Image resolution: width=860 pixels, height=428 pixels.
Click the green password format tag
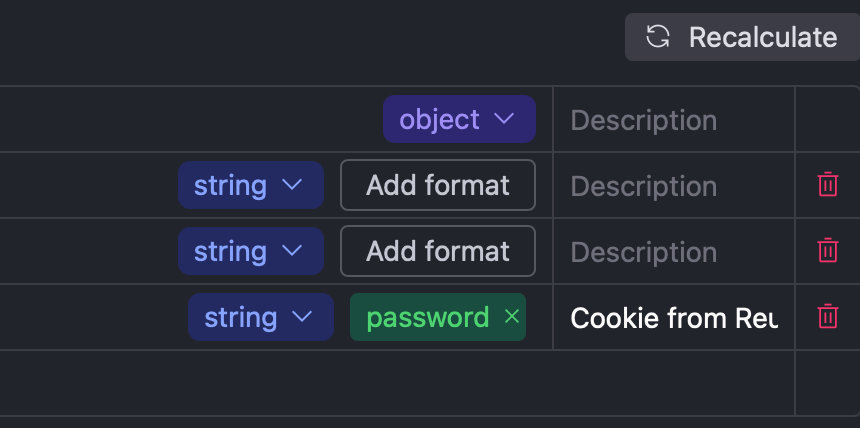427,318
